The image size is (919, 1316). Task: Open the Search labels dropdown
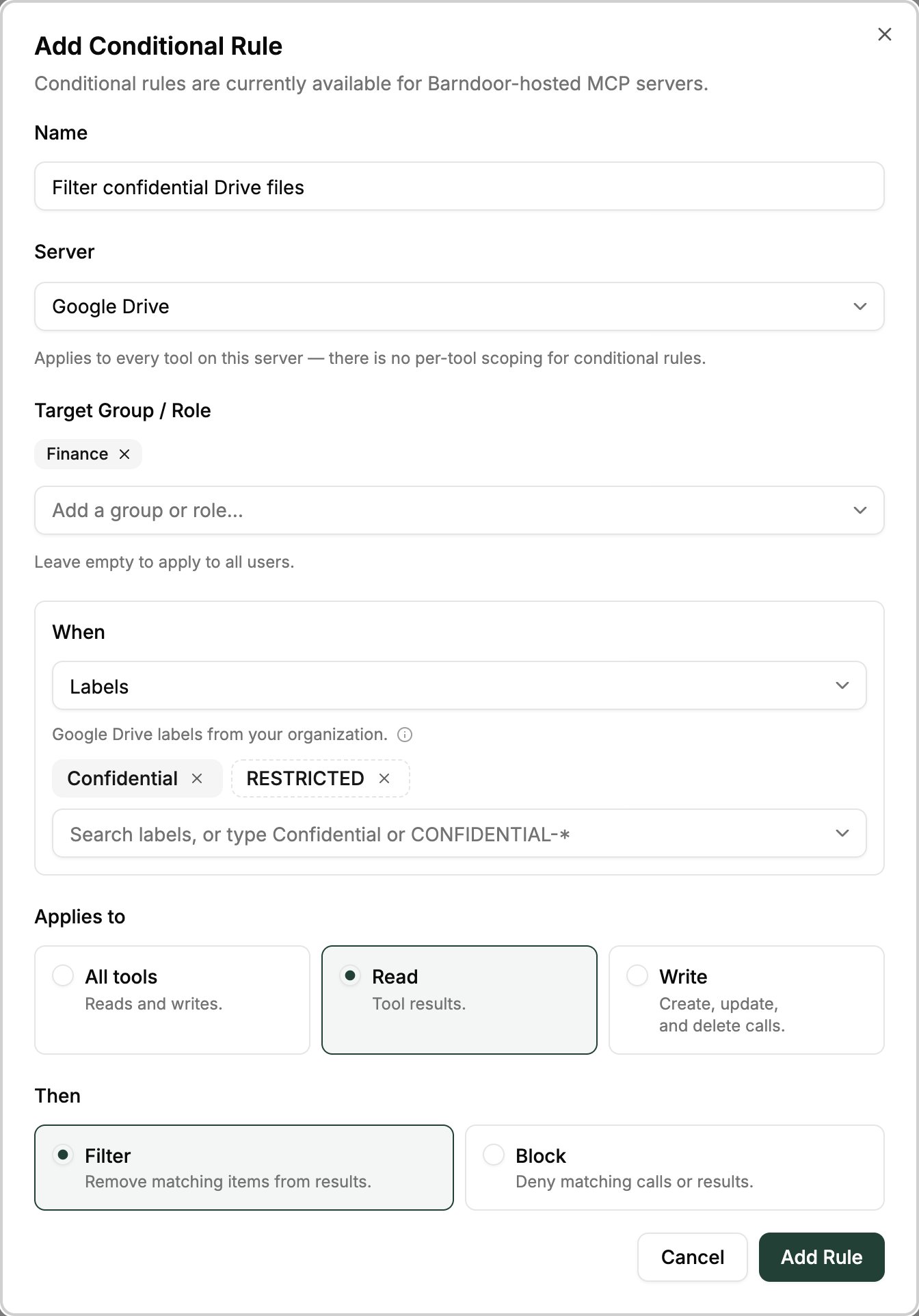pos(459,833)
